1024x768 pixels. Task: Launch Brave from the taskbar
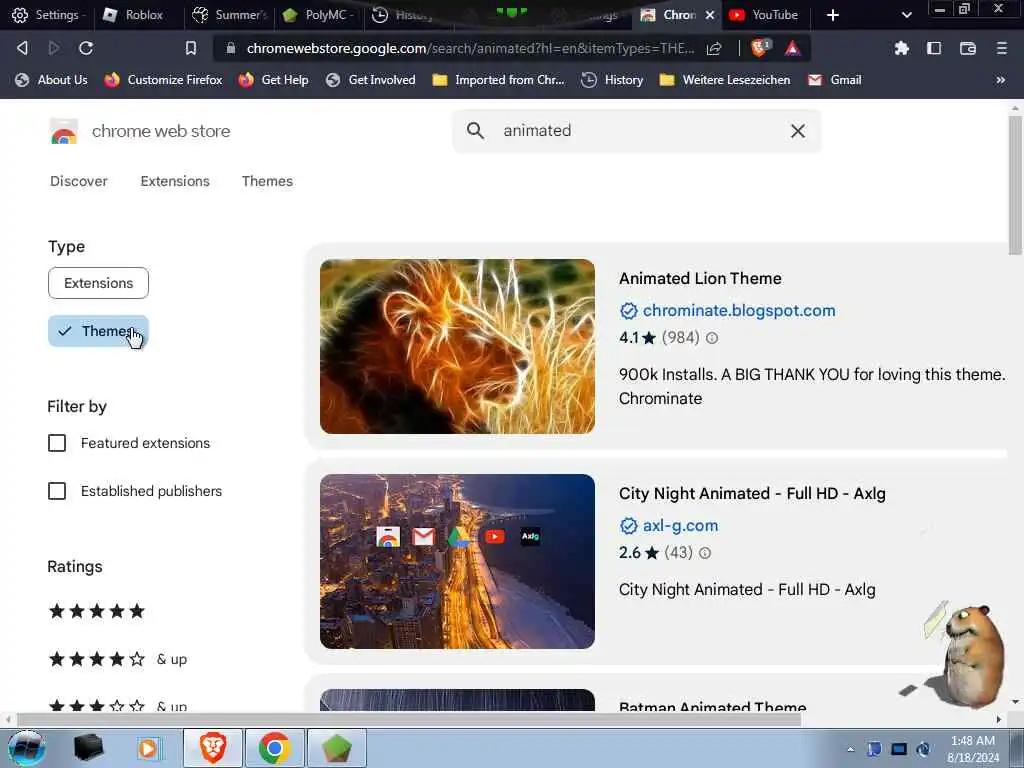pos(212,748)
